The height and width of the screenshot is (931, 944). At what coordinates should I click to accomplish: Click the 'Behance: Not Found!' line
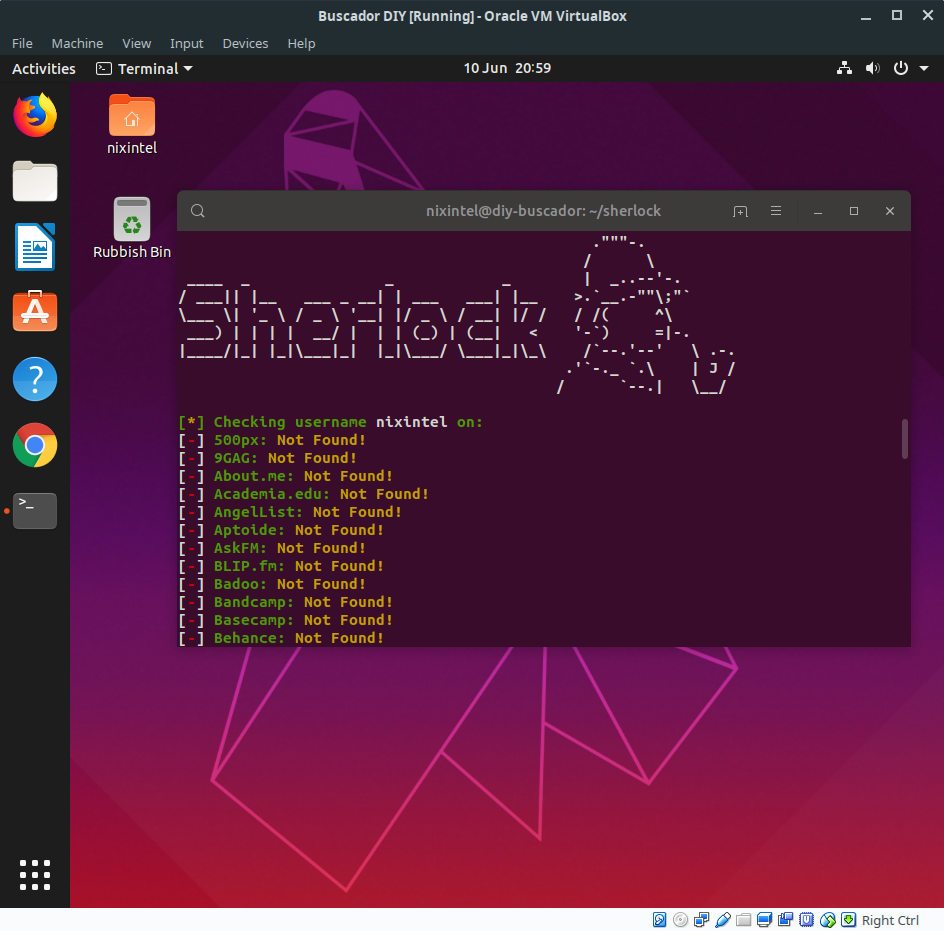281,638
